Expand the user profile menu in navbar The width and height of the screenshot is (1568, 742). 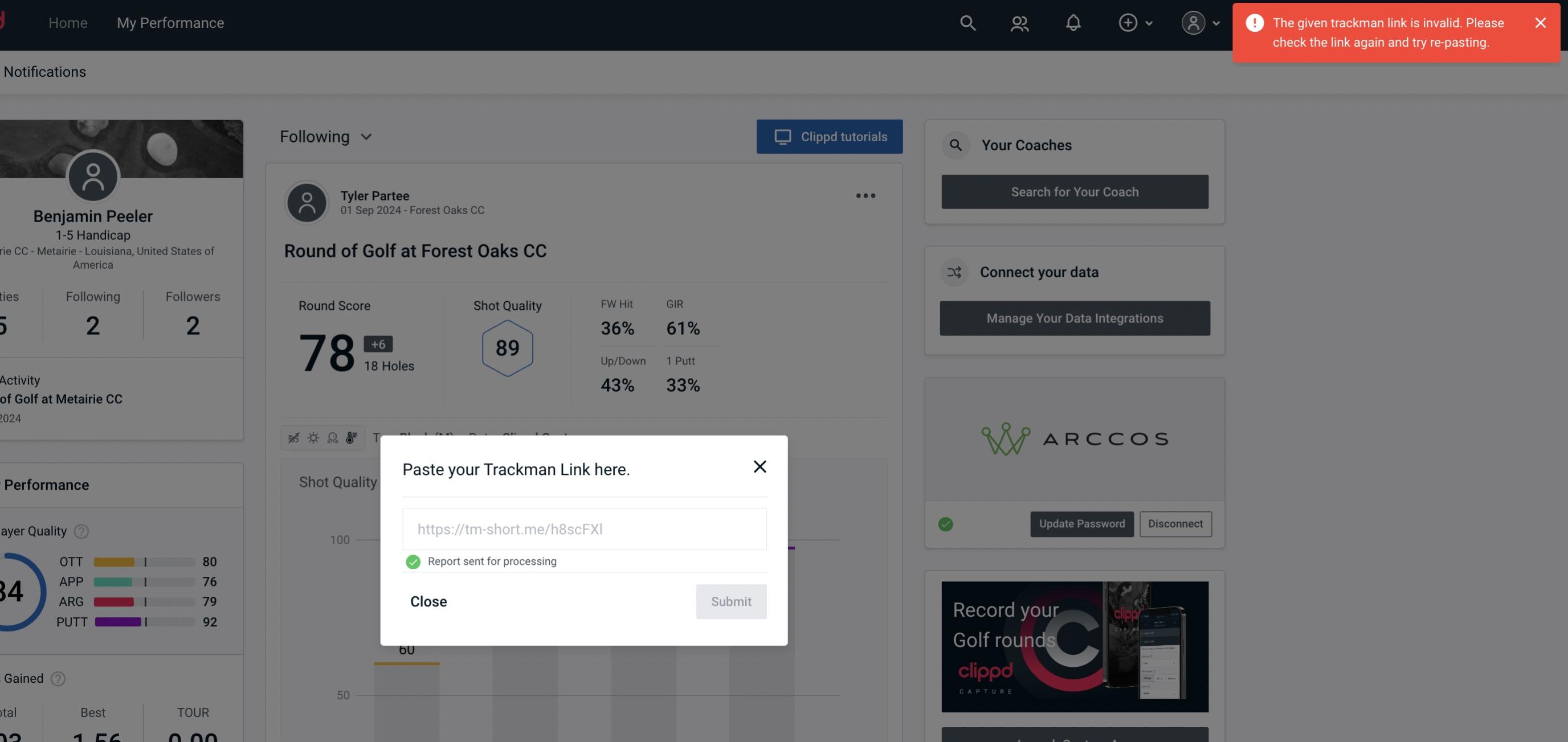1201,22
